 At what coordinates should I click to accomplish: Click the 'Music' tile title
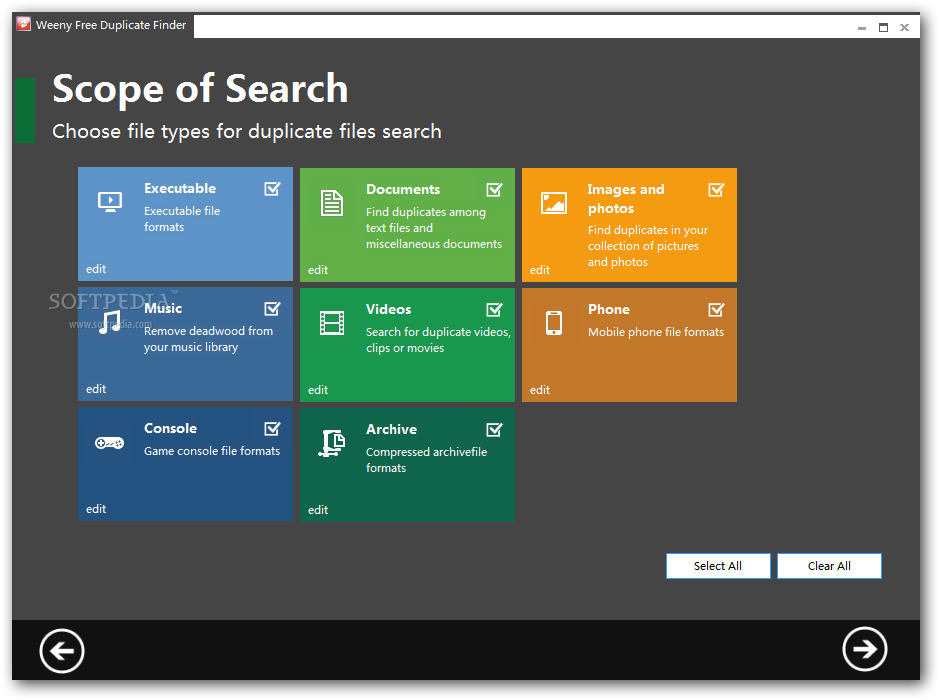tap(163, 308)
